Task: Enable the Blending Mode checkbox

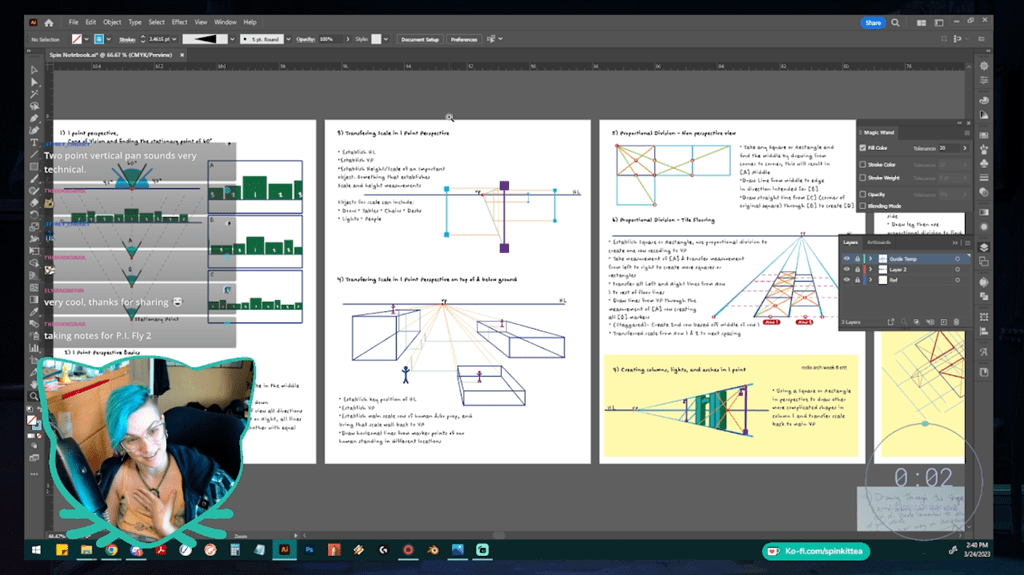Action: (x=863, y=206)
